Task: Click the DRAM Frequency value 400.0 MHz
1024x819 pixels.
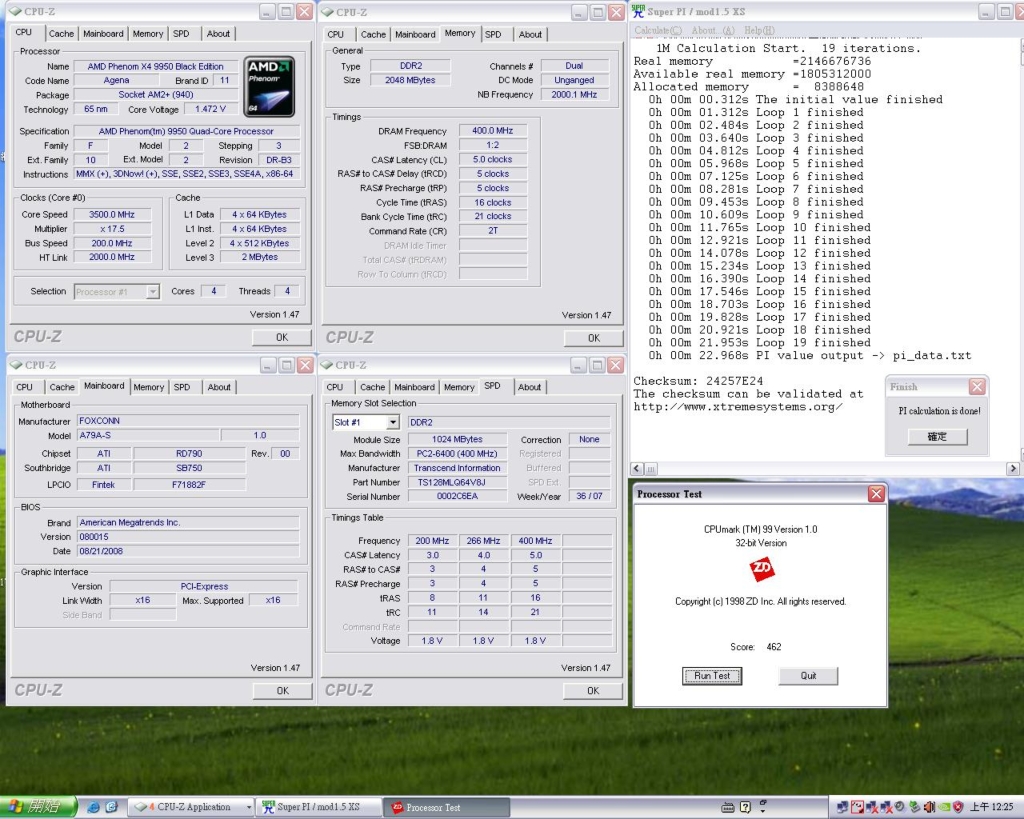Action: coord(492,131)
